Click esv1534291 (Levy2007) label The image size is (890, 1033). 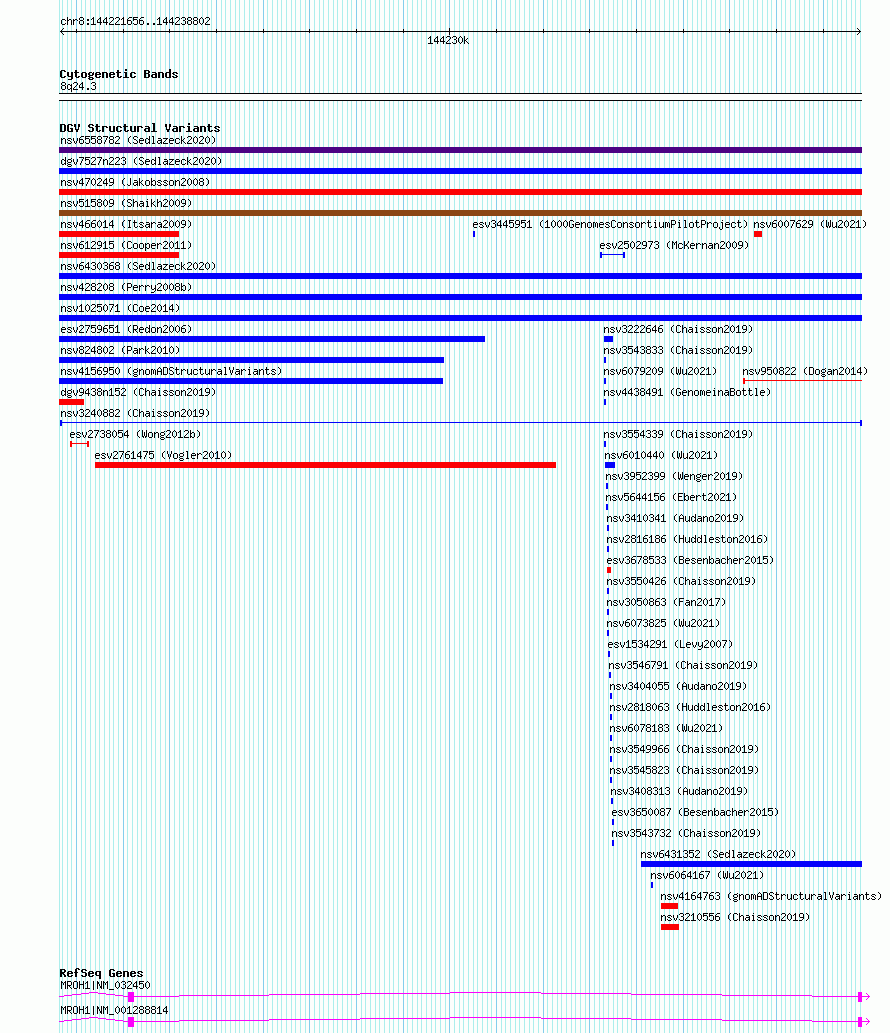pyautogui.click(x=670, y=646)
